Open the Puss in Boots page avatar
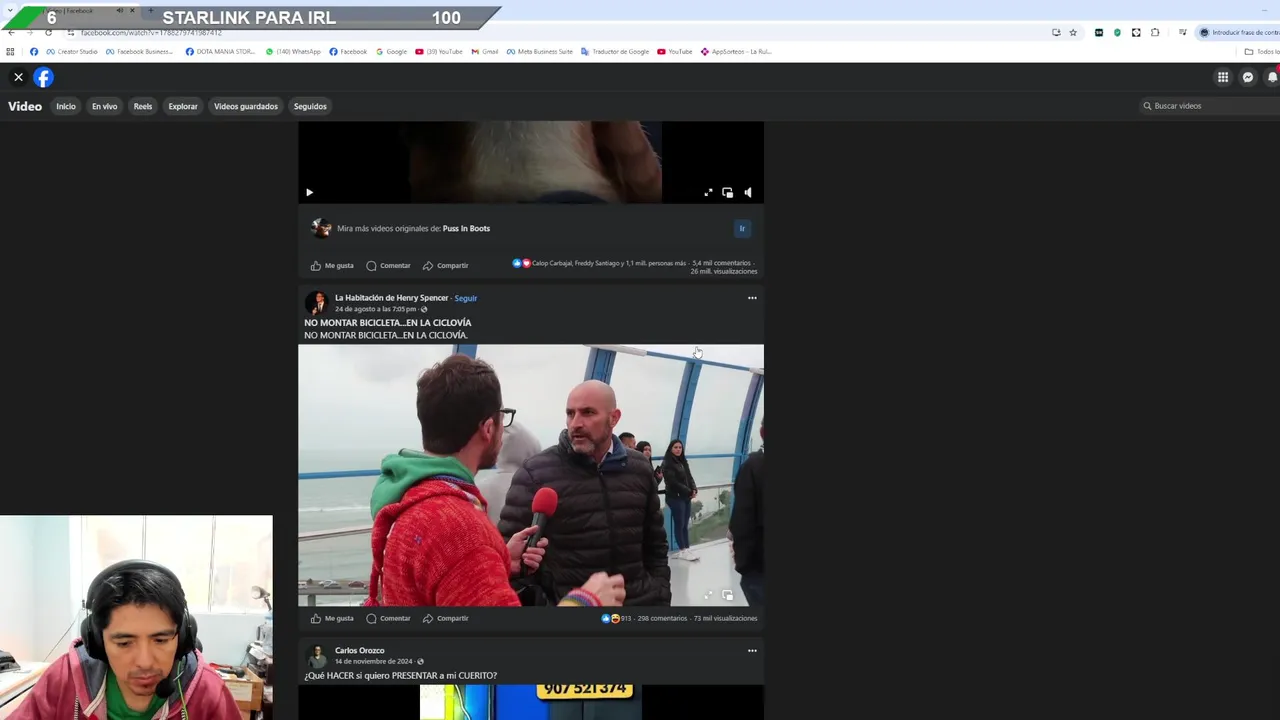 tap(321, 228)
